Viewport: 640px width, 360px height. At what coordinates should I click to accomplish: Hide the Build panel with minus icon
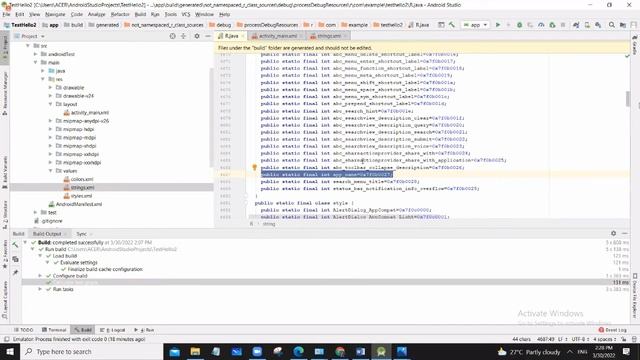[x=624, y=233]
